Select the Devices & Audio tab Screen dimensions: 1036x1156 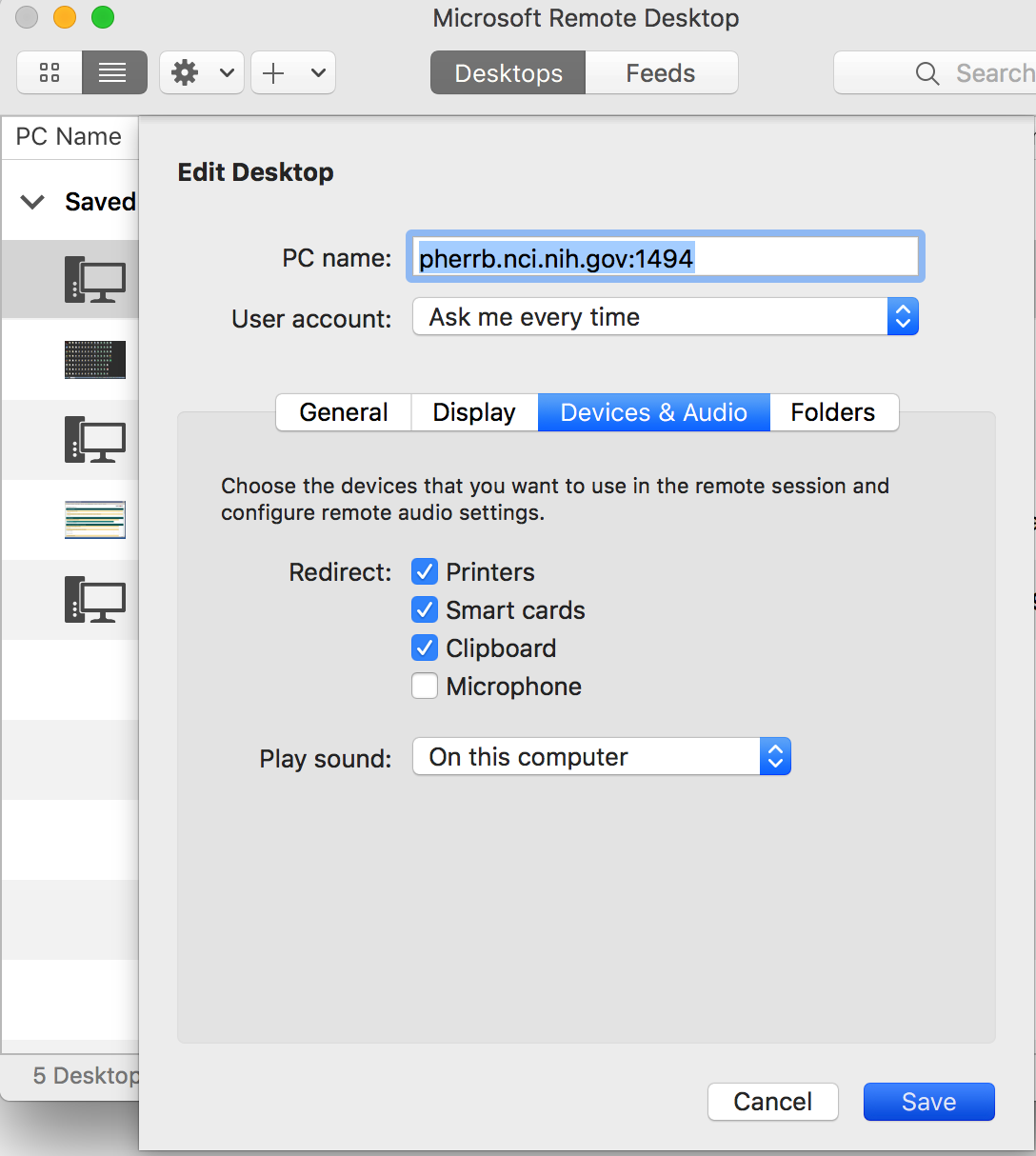654,412
